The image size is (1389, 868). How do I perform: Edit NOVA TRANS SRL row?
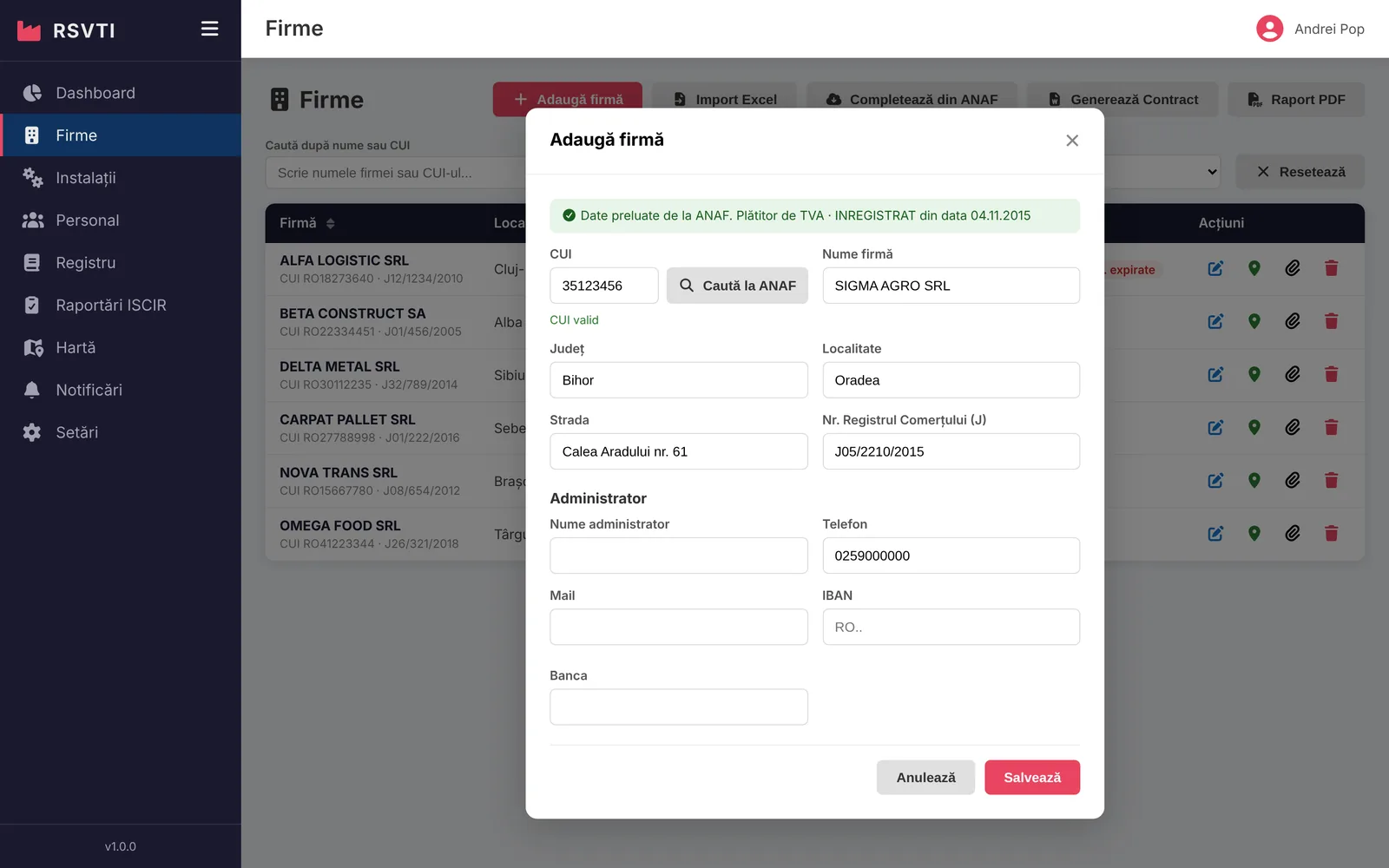[x=1215, y=480]
